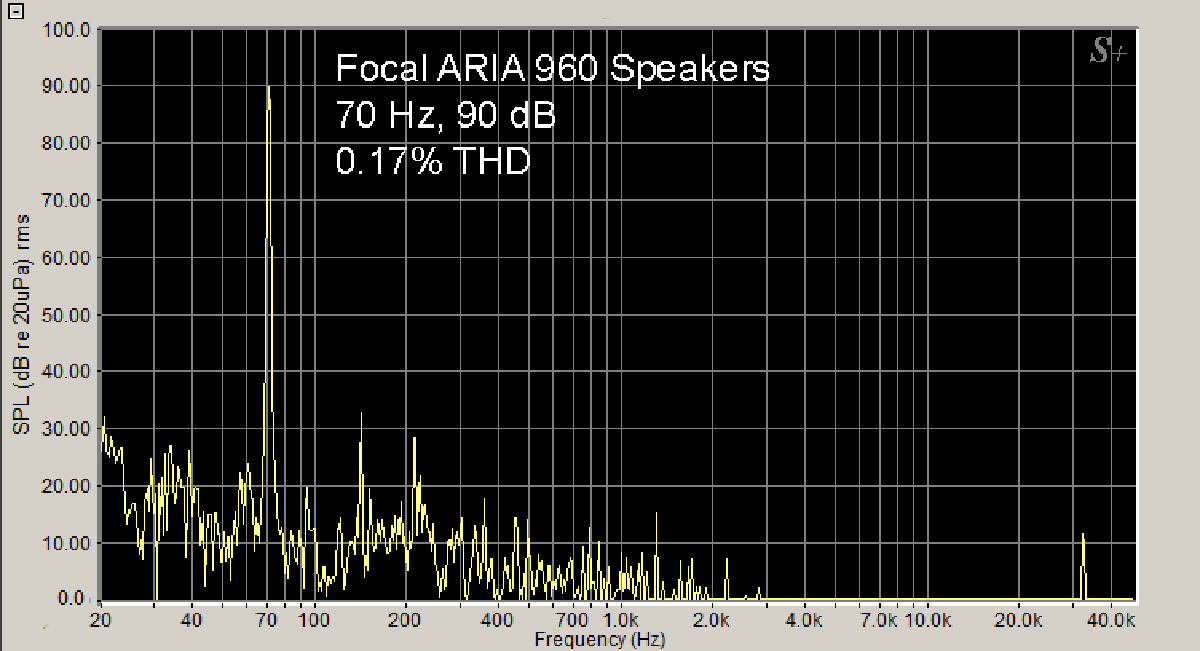This screenshot has height=651, width=1200.
Task: Click the 20 label on the frequency axis
Action: (x=98, y=620)
